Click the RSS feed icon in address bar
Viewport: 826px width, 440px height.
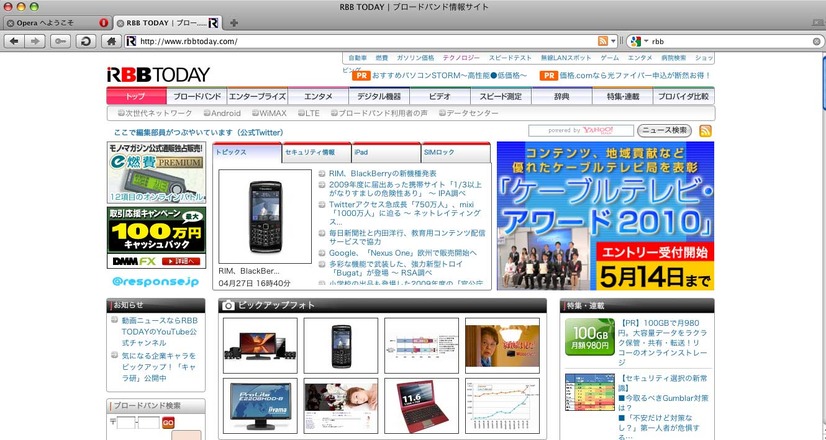point(603,41)
